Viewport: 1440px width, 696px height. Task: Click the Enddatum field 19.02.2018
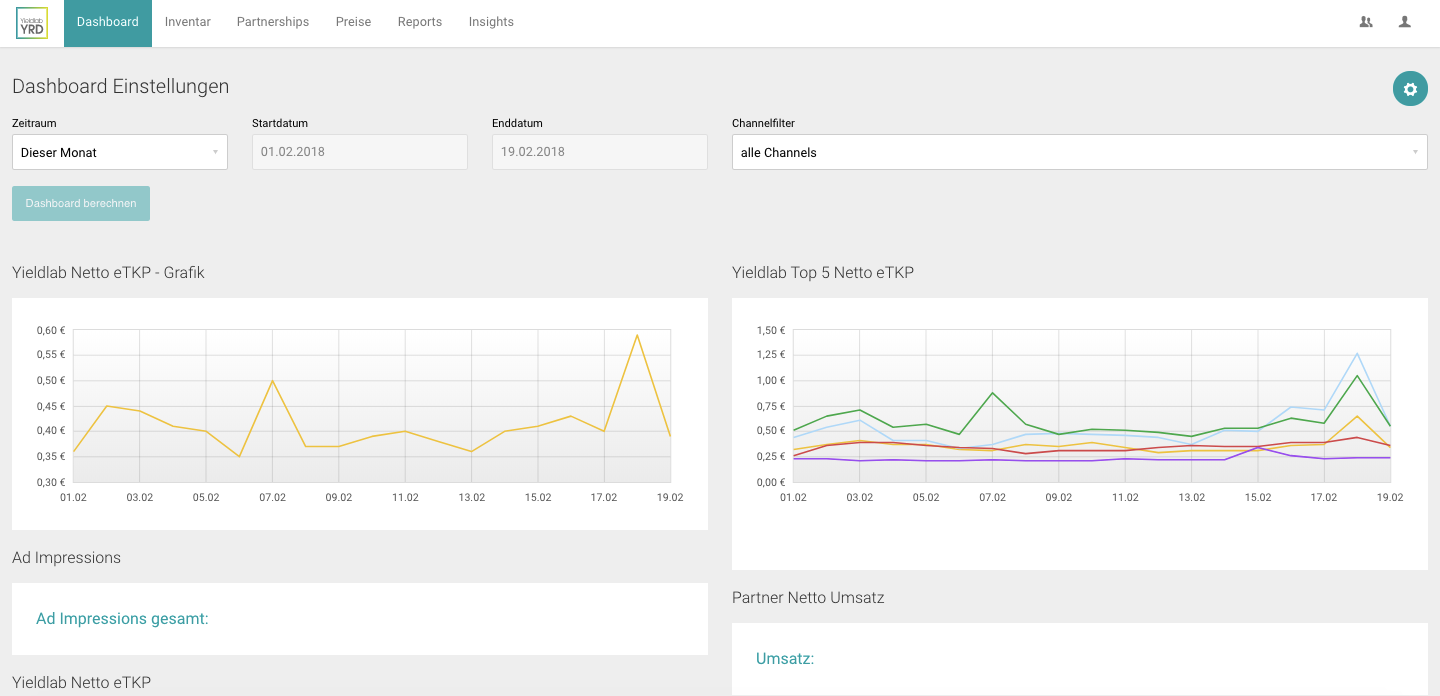[x=600, y=152]
